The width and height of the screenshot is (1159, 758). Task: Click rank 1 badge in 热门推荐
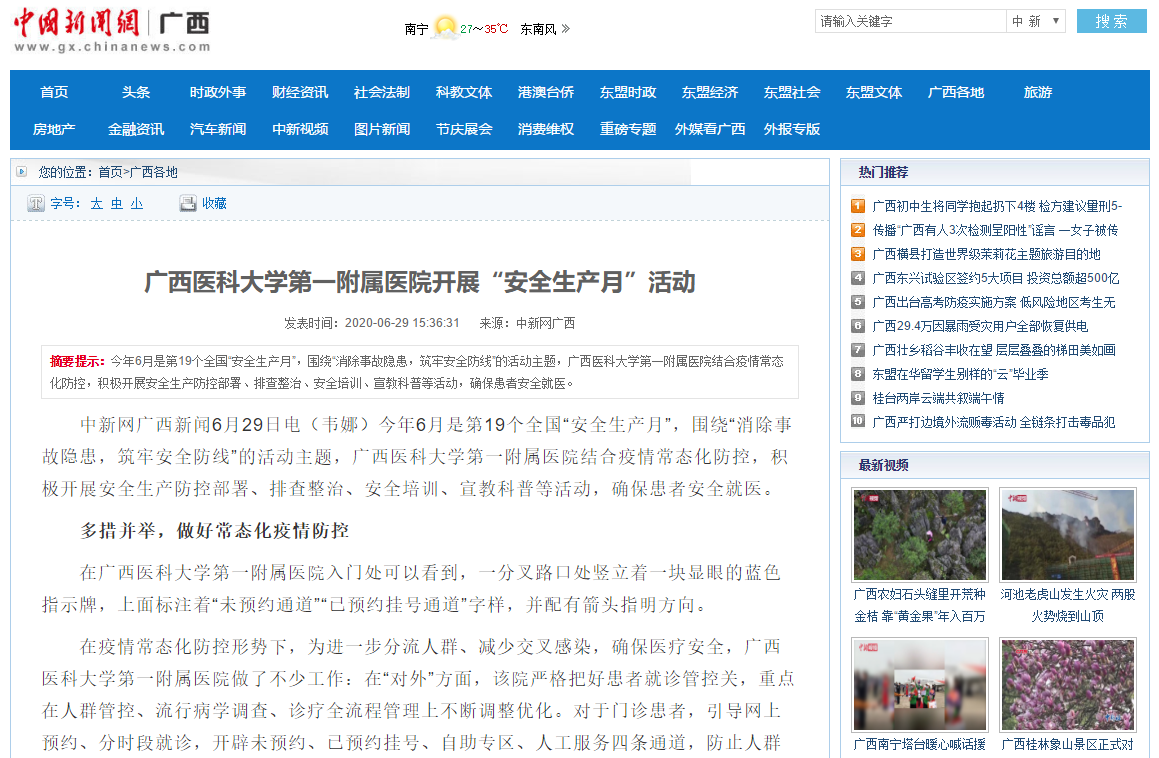[857, 206]
